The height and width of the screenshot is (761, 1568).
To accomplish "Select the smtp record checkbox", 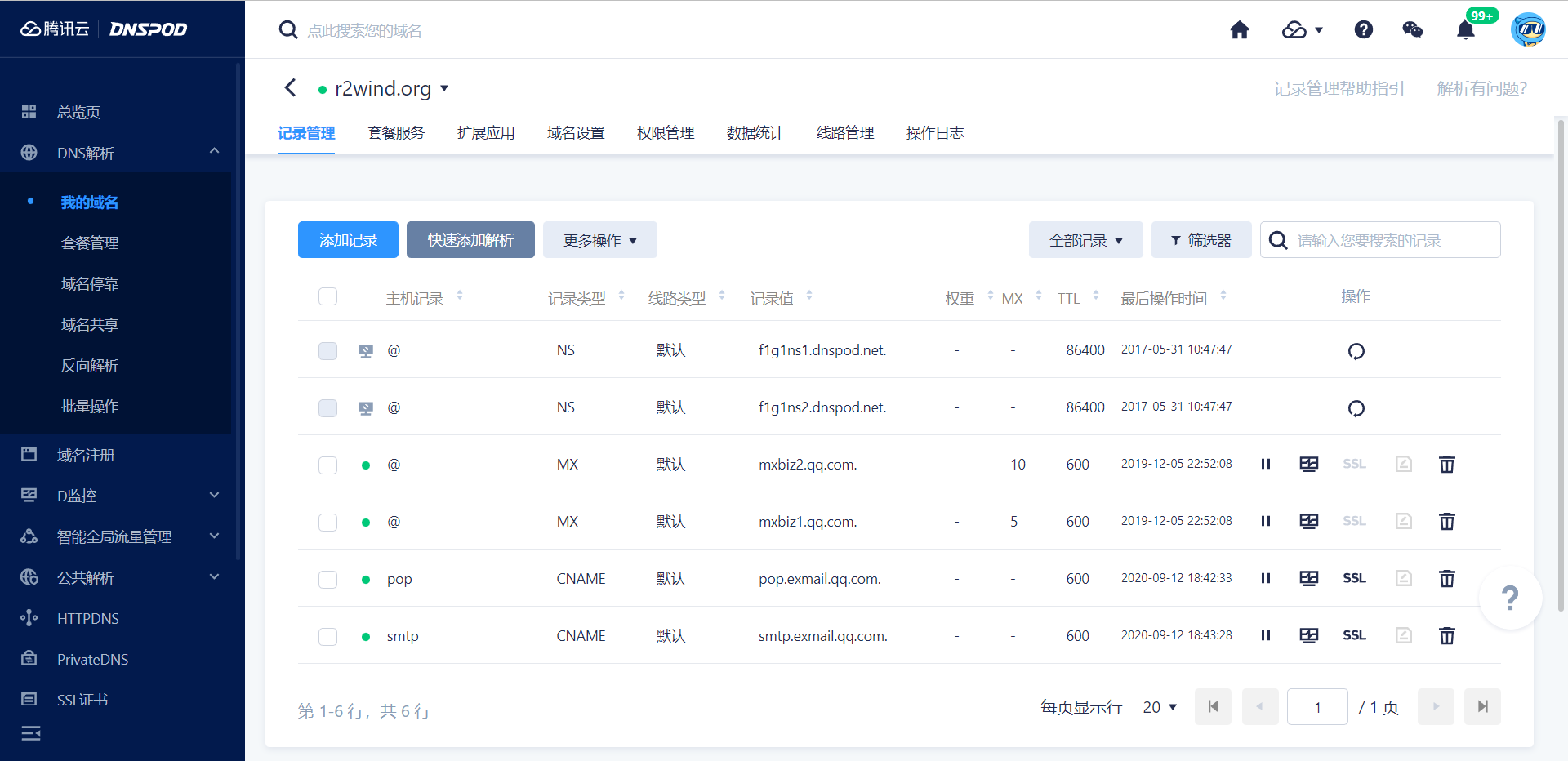I will coord(327,636).
